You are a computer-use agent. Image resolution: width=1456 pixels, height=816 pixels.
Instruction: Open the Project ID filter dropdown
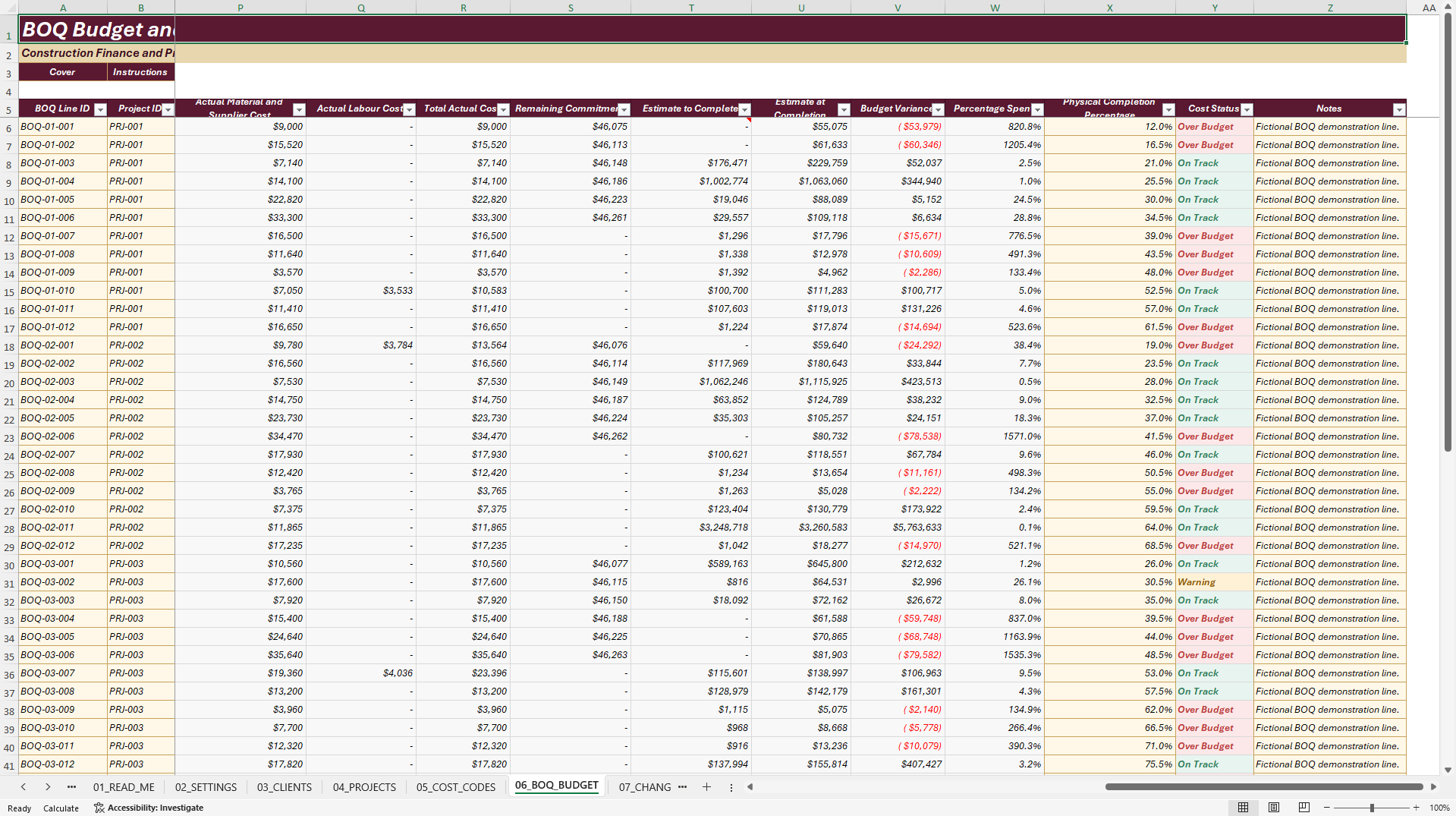[x=168, y=109]
